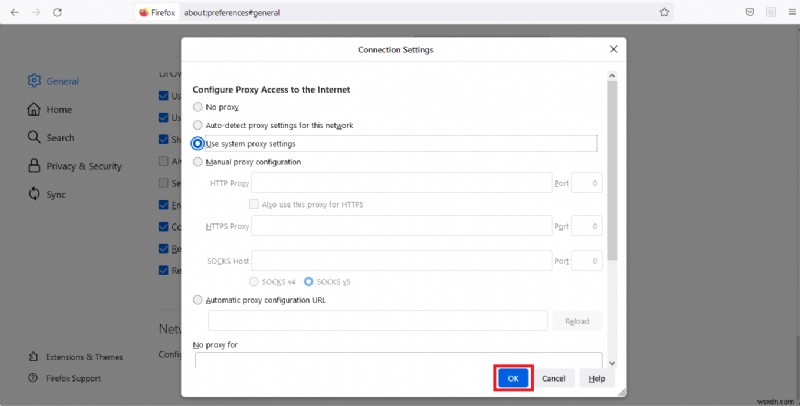Click the SOCKS Host Port field
This screenshot has height=407, width=800.
587,261
